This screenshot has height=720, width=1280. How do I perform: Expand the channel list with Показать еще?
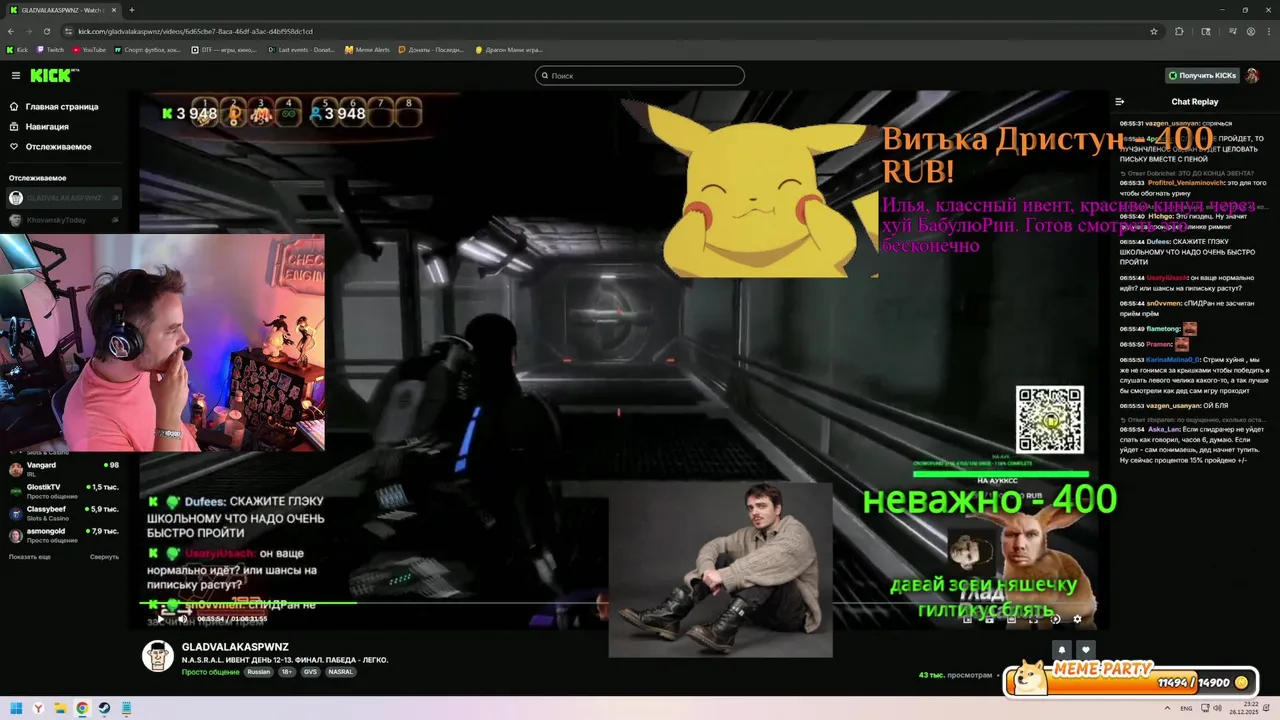pyautogui.click(x=30, y=557)
